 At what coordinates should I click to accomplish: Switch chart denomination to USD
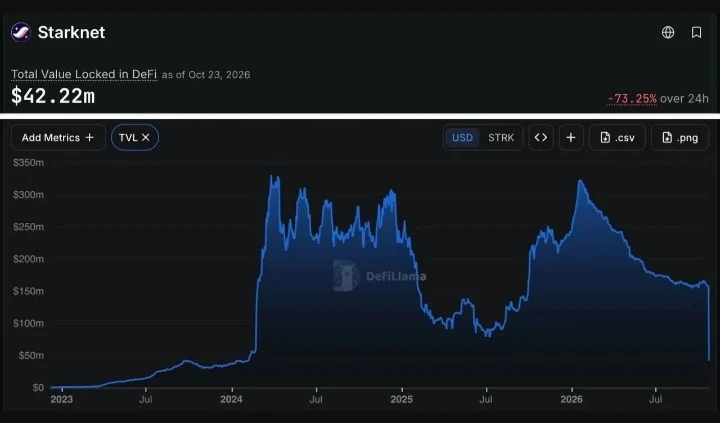[462, 137]
